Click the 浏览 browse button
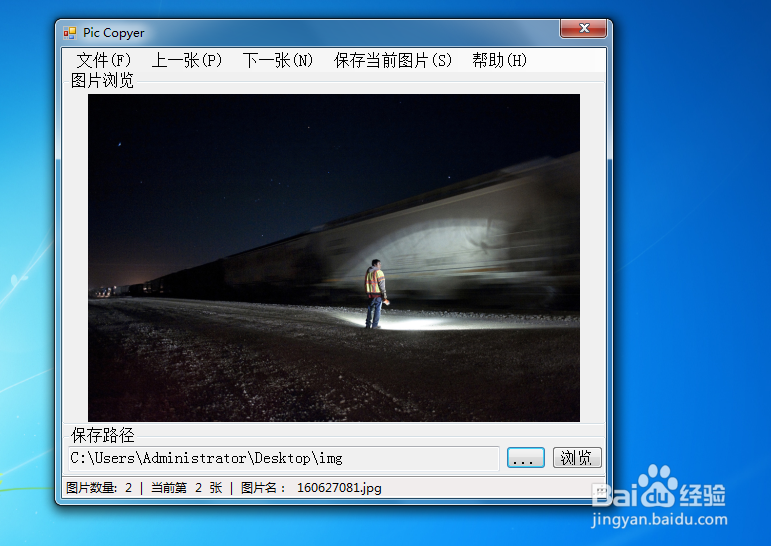Screen dimensions: 771x546 pos(577,457)
